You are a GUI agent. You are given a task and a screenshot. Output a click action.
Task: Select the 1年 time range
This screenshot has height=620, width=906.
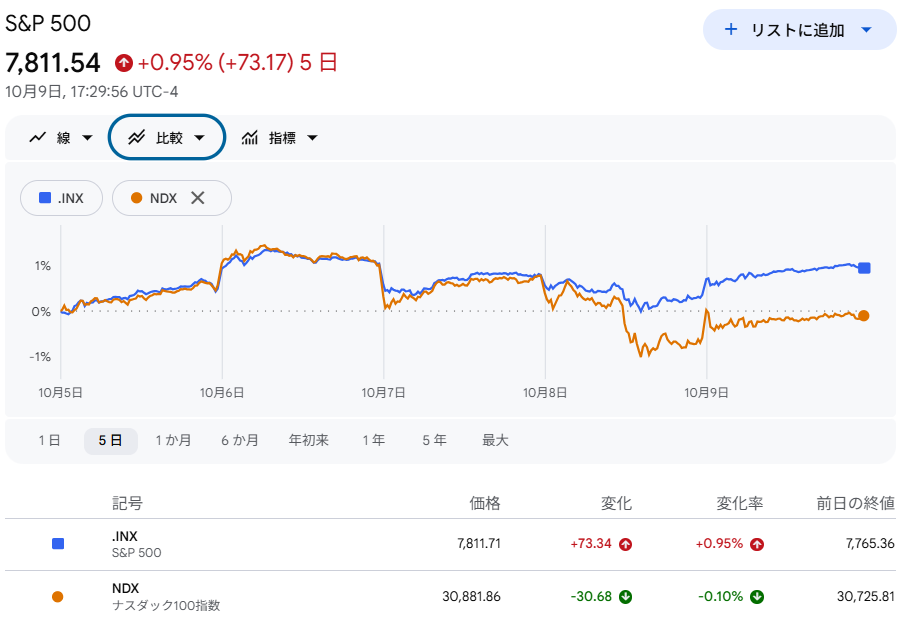(374, 440)
